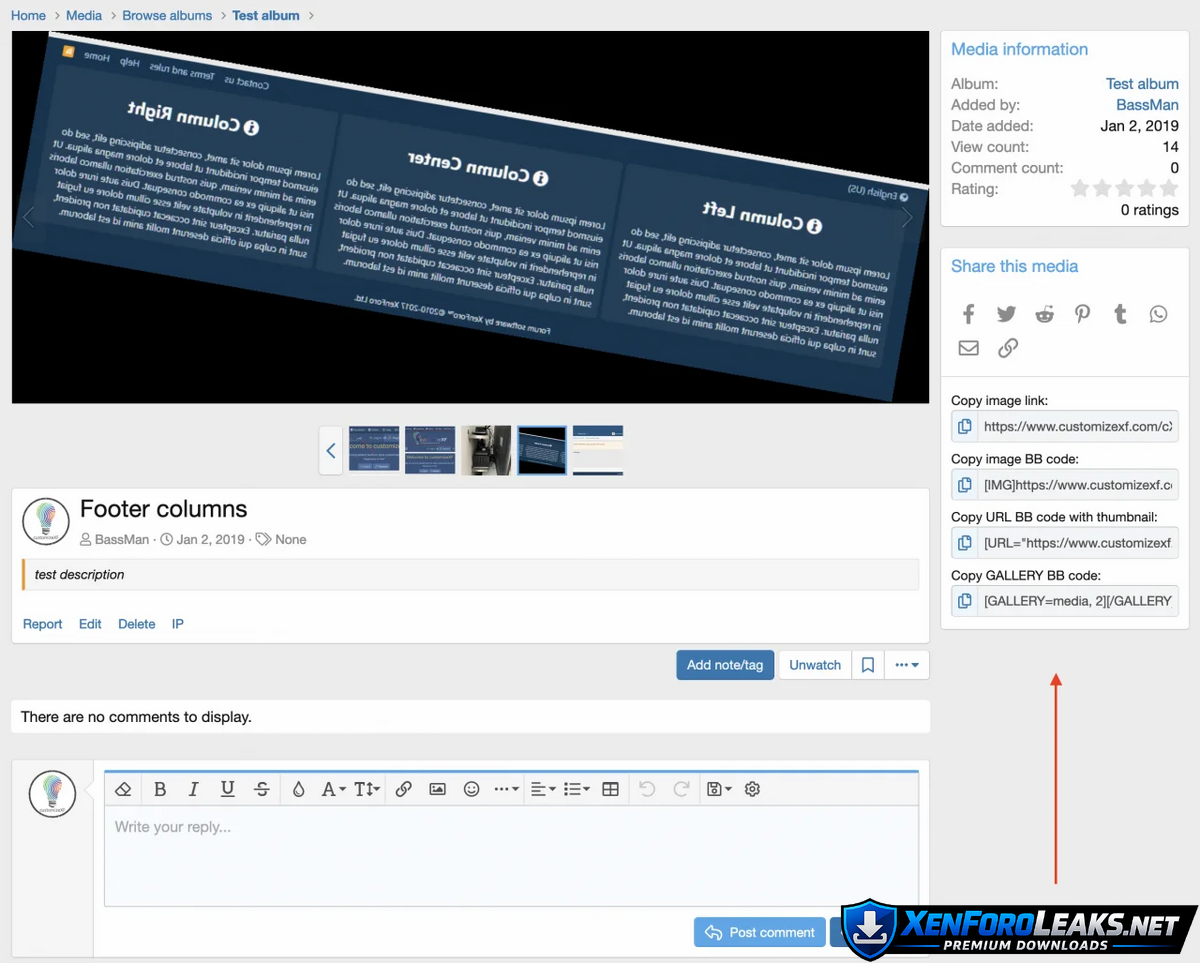The height and width of the screenshot is (963, 1200).
Task: Expand the text alignment dropdown
Action: (543, 789)
